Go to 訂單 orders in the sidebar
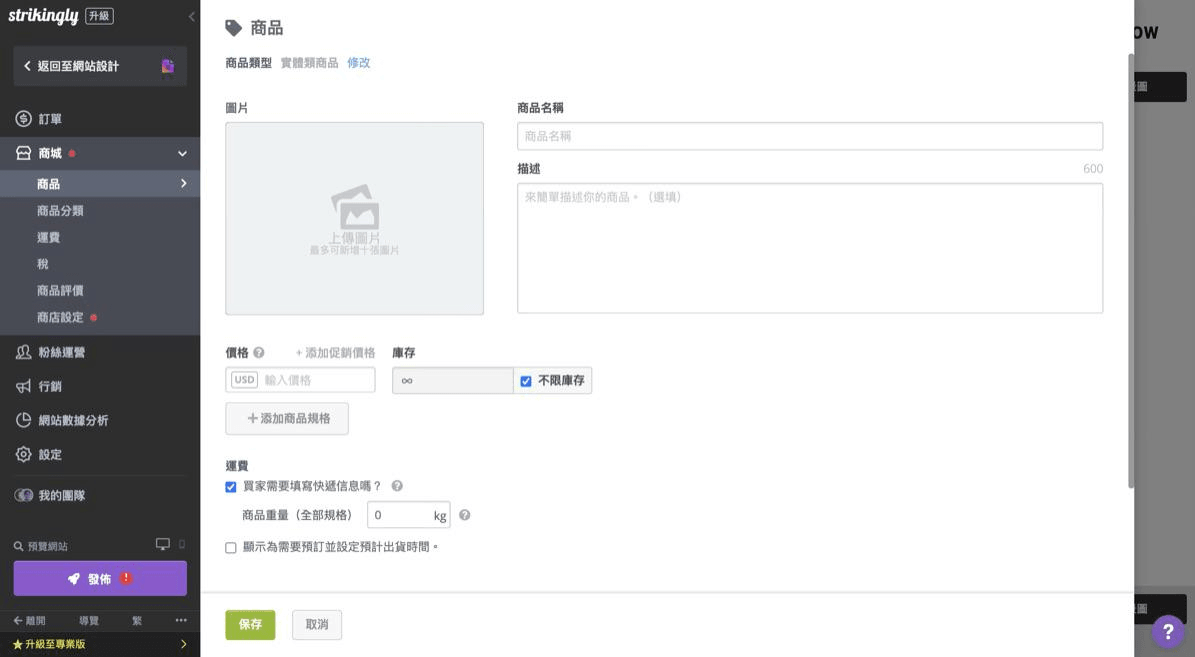This screenshot has width=1195, height=657. [50, 119]
